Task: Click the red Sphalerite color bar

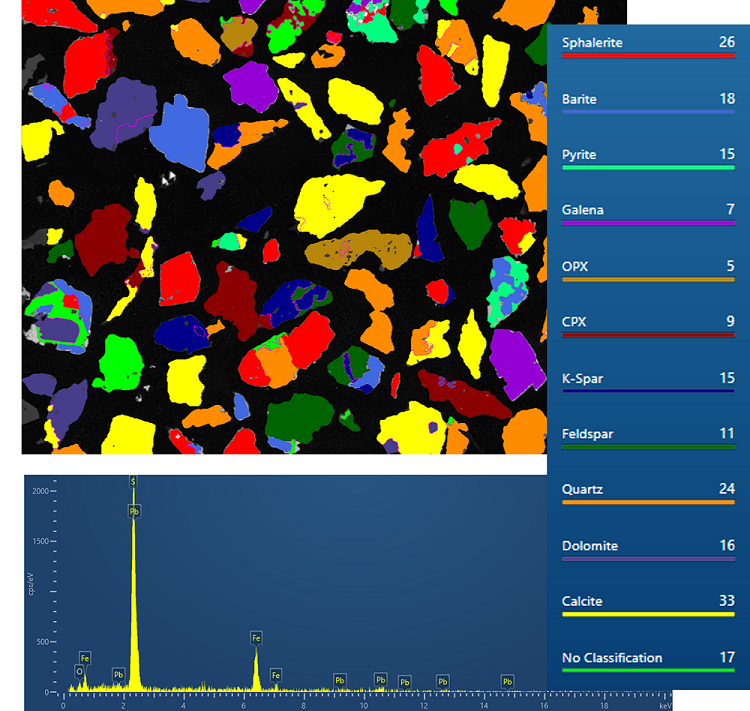Action: pos(648,56)
